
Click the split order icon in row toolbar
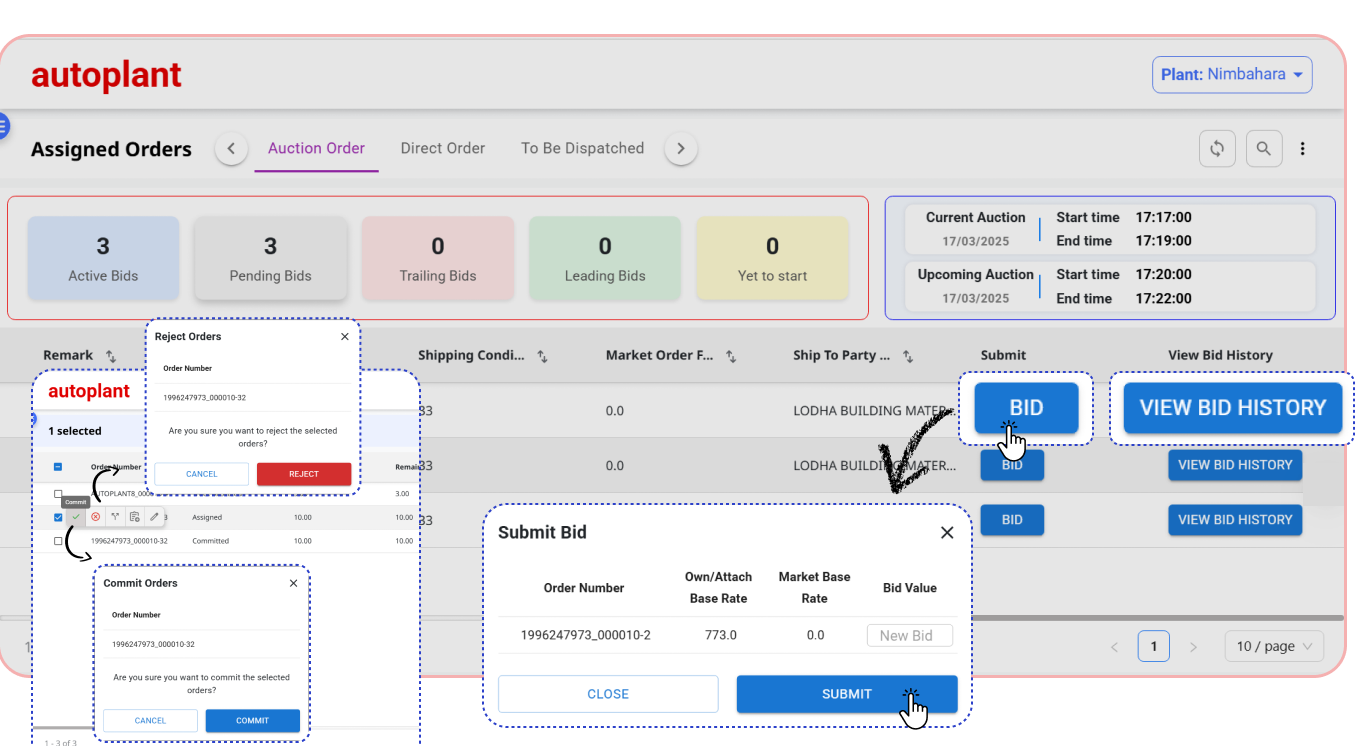115,517
